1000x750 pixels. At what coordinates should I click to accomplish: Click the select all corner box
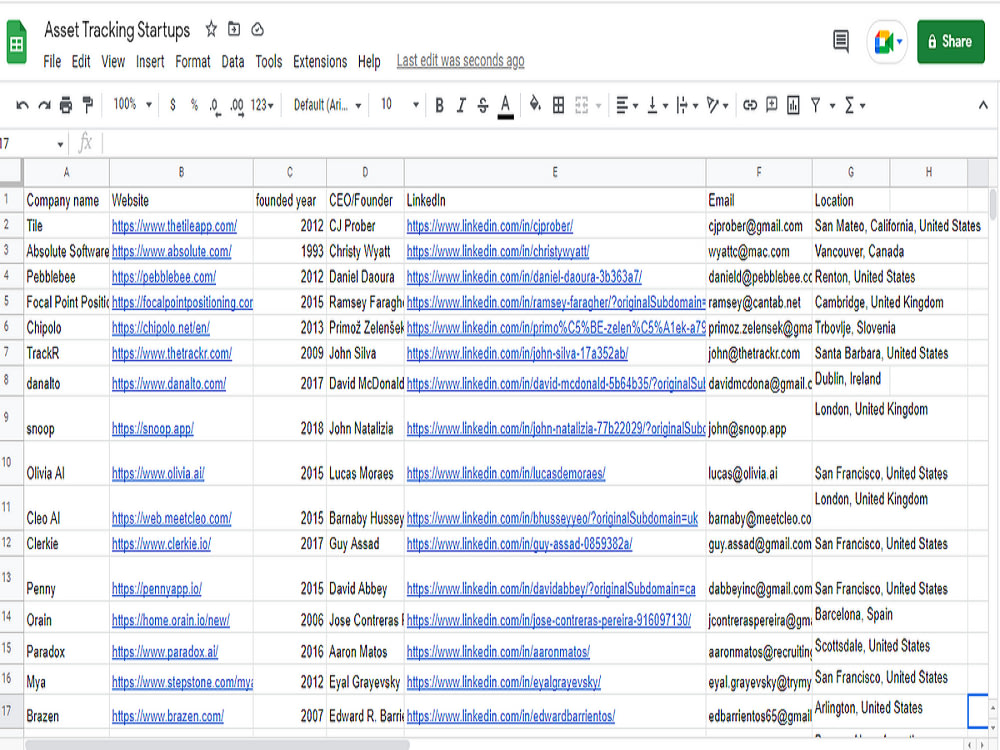[x=11, y=172]
